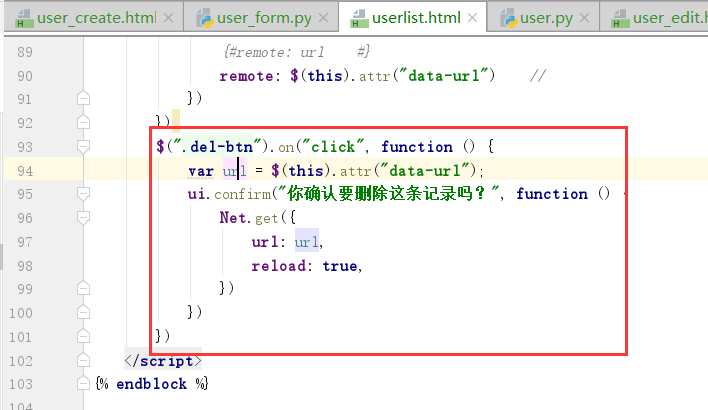
Task: Click the highlighted url value on line 97
Action: pyautogui.click(x=307, y=242)
